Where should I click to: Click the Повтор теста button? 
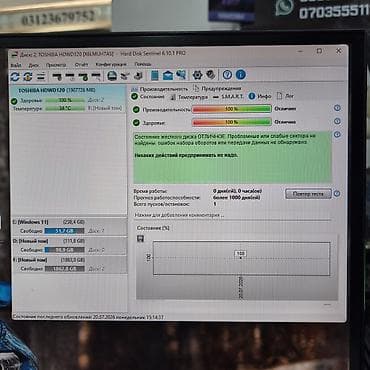pyautogui.click(x=308, y=194)
